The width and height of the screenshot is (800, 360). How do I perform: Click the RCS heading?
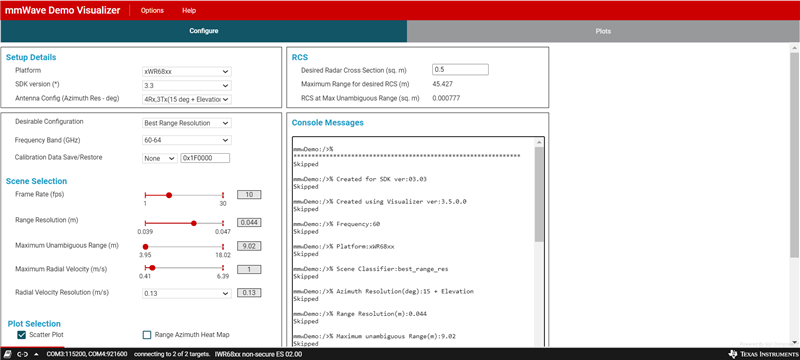pos(299,57)
